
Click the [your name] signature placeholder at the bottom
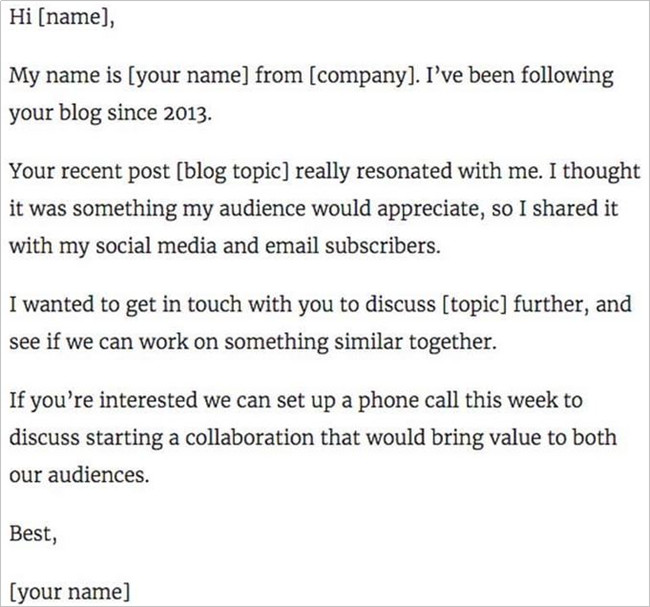(69, 592)
